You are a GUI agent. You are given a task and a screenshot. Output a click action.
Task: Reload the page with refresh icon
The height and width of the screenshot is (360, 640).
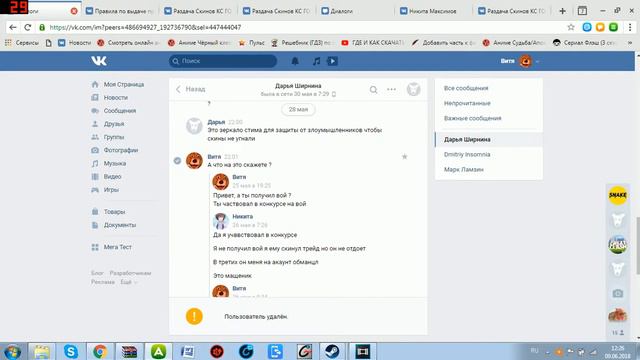[x=28, y=27]
